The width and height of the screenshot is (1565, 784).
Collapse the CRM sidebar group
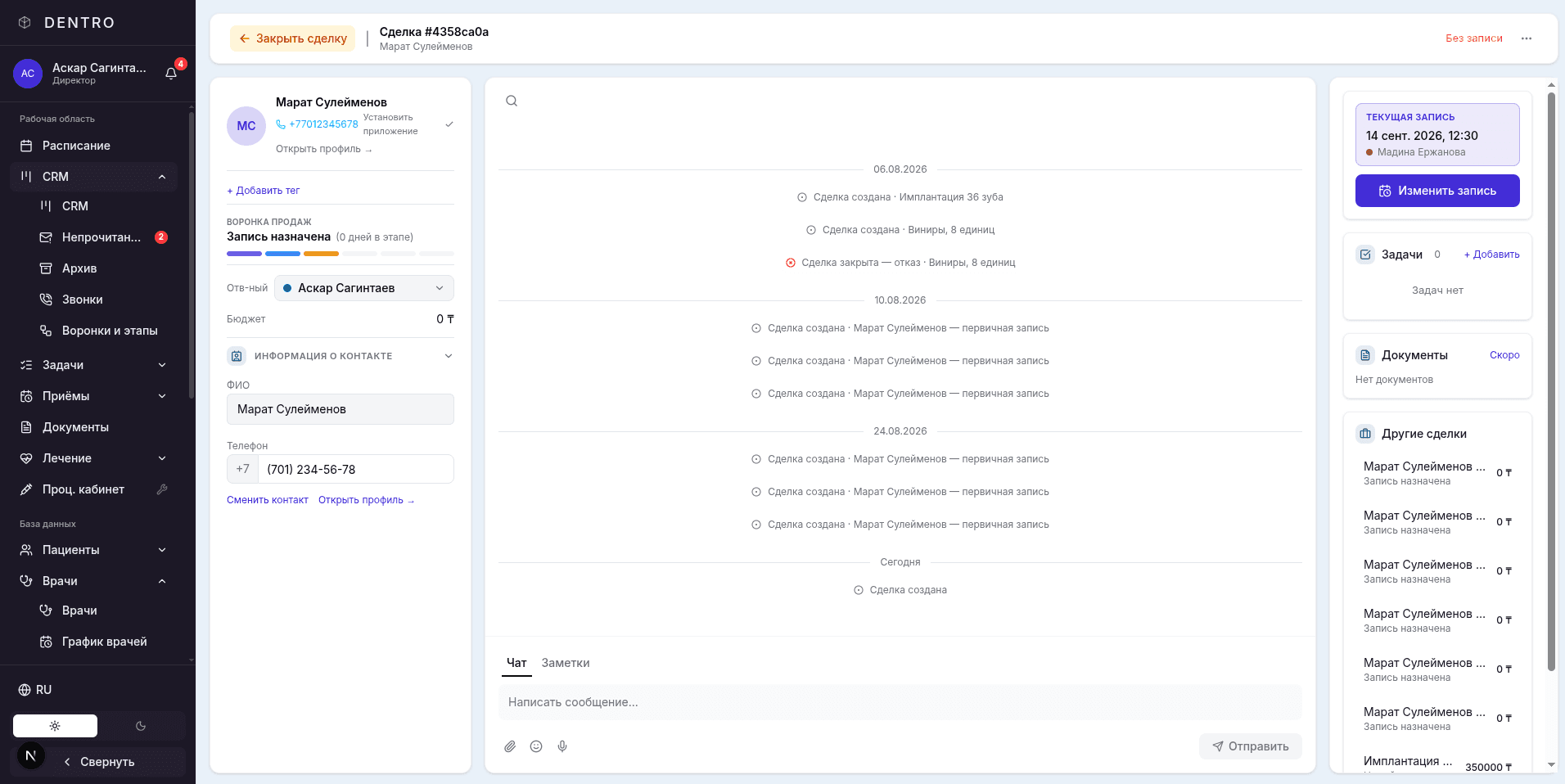pos(162,177)
